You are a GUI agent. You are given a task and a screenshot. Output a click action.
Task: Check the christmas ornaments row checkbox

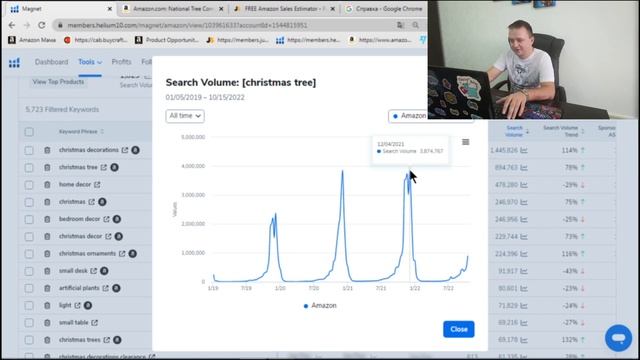click(29, 254)
